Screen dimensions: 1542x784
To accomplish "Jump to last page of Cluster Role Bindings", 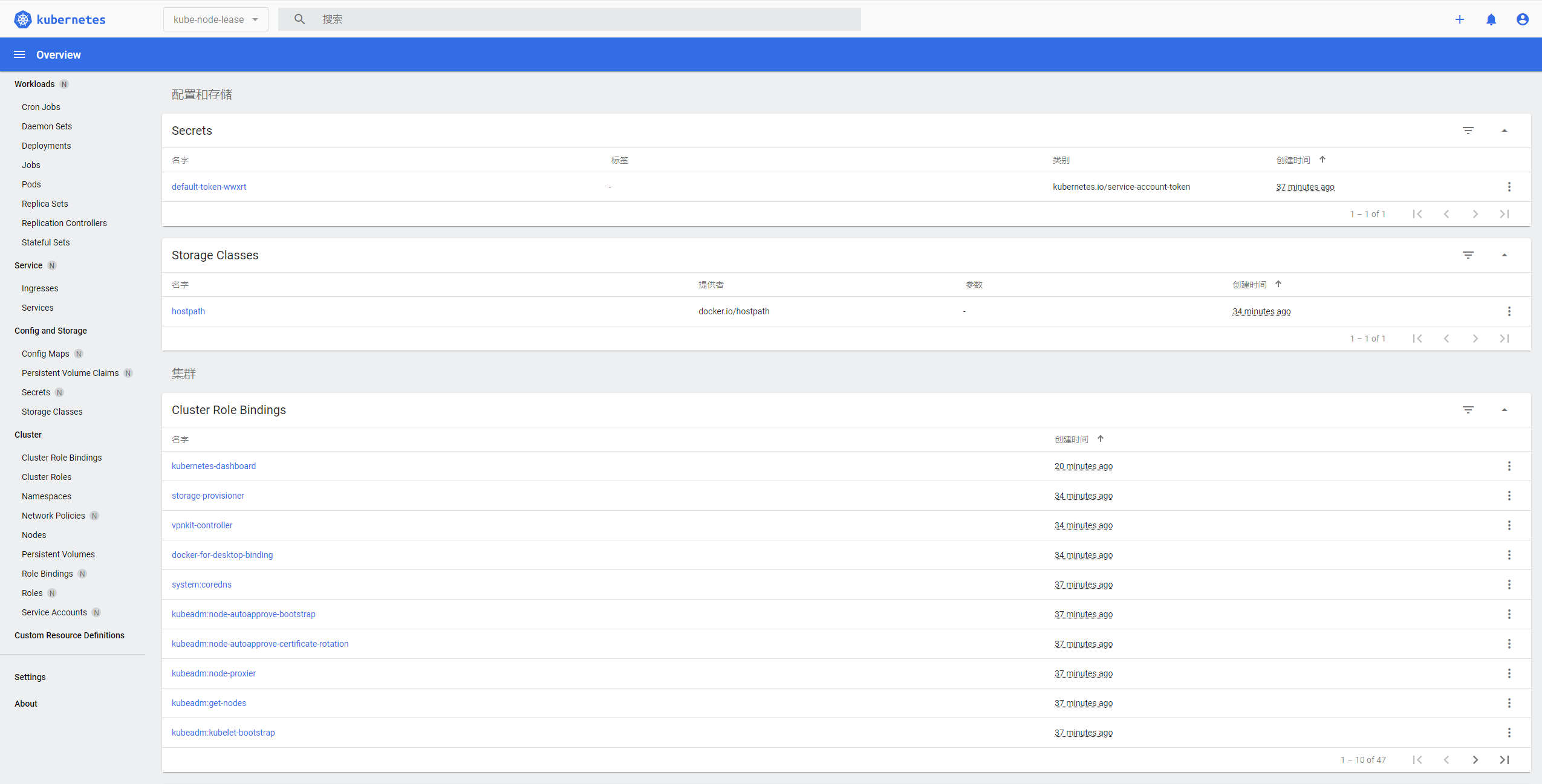I will (x=1504, y=760).
